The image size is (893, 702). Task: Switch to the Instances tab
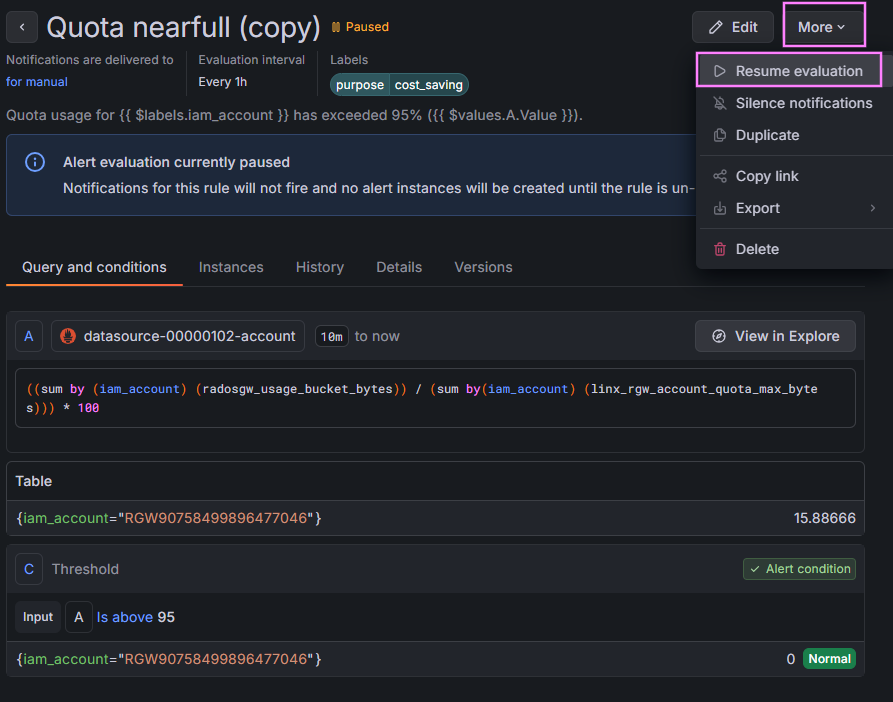(231, 267)
